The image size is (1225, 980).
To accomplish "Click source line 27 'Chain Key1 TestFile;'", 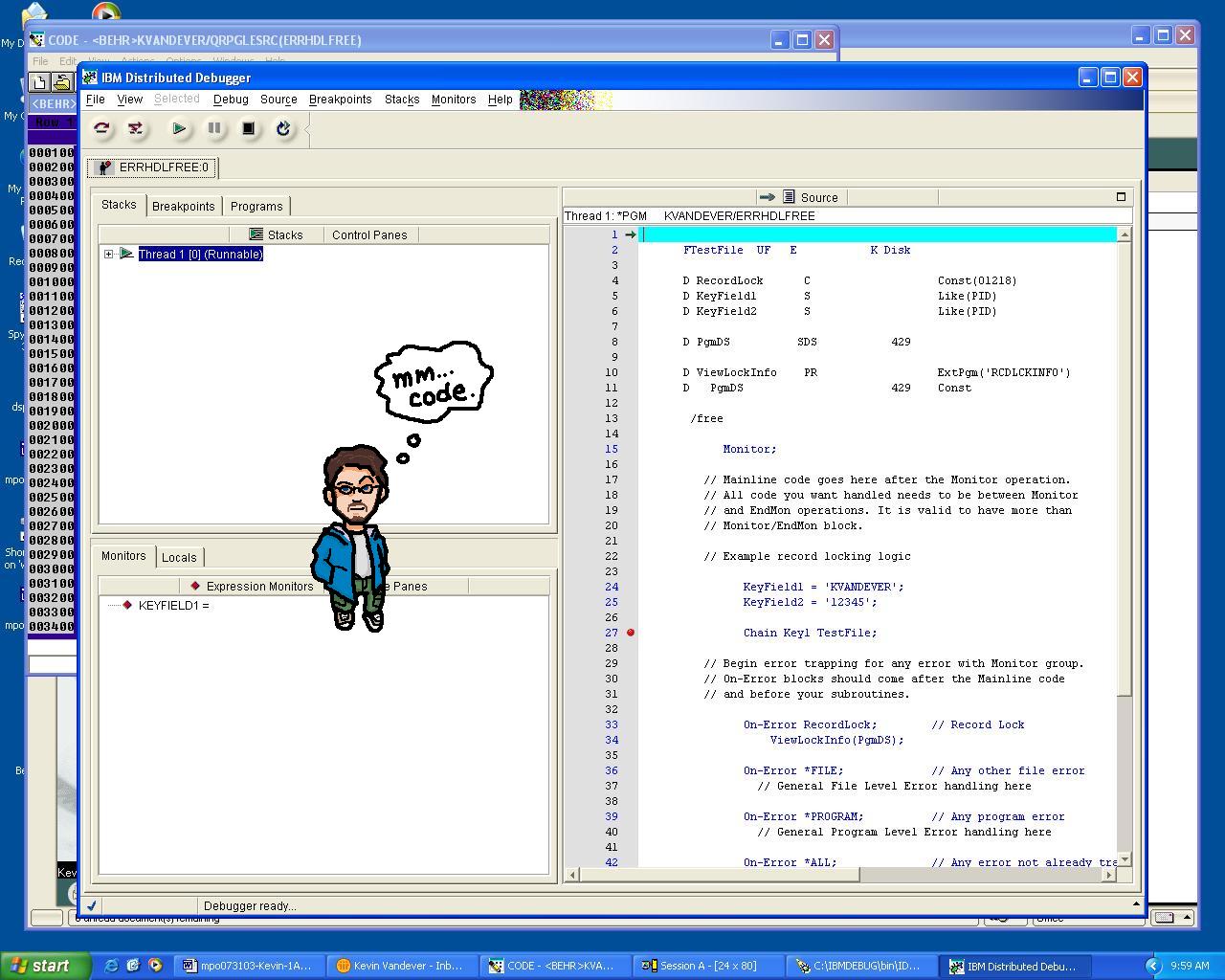I will 810,633.
